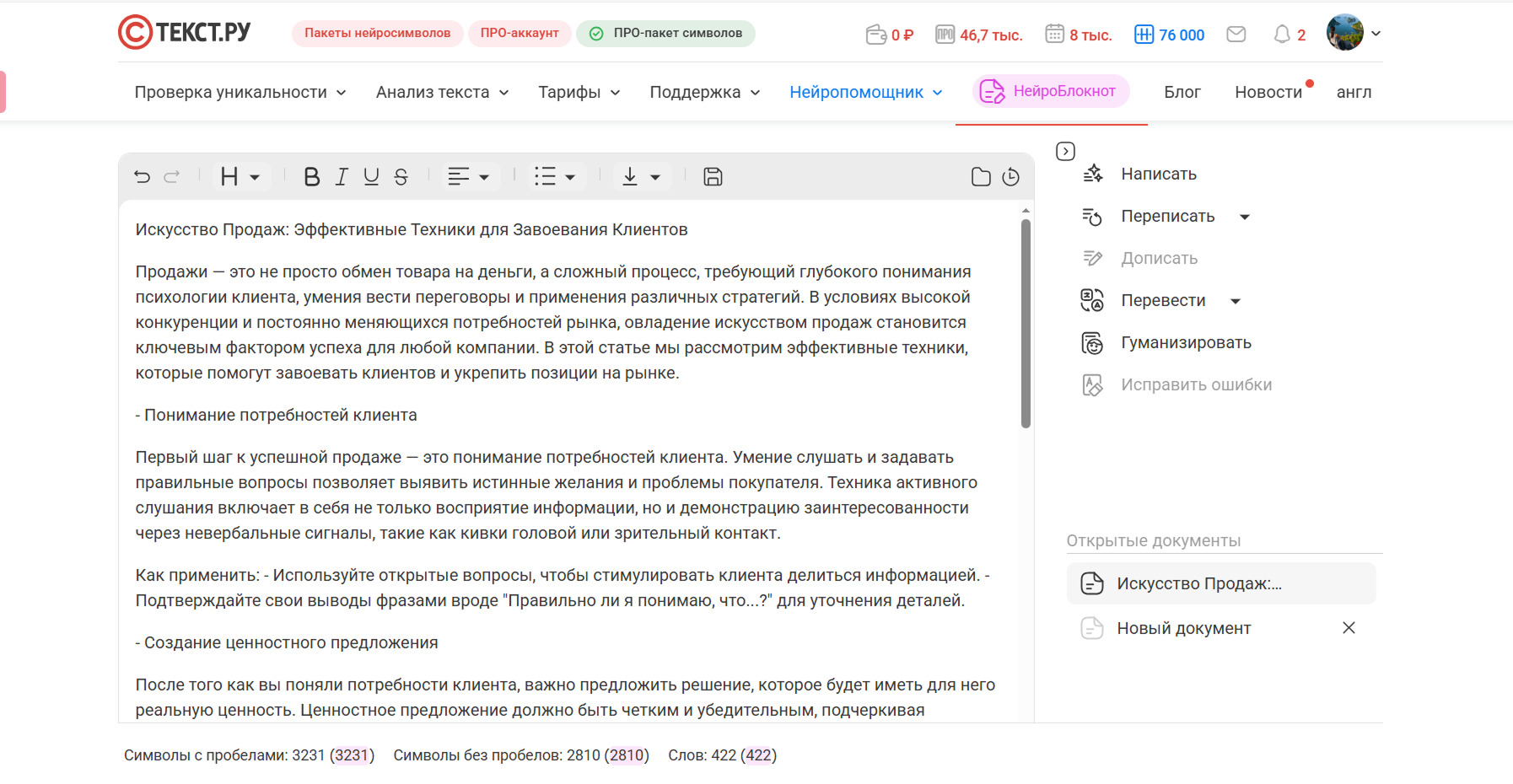This screenshot has height=784, width=1513.
Task: Open the mail envelope icon
Action: click(x=1236, y=34)
